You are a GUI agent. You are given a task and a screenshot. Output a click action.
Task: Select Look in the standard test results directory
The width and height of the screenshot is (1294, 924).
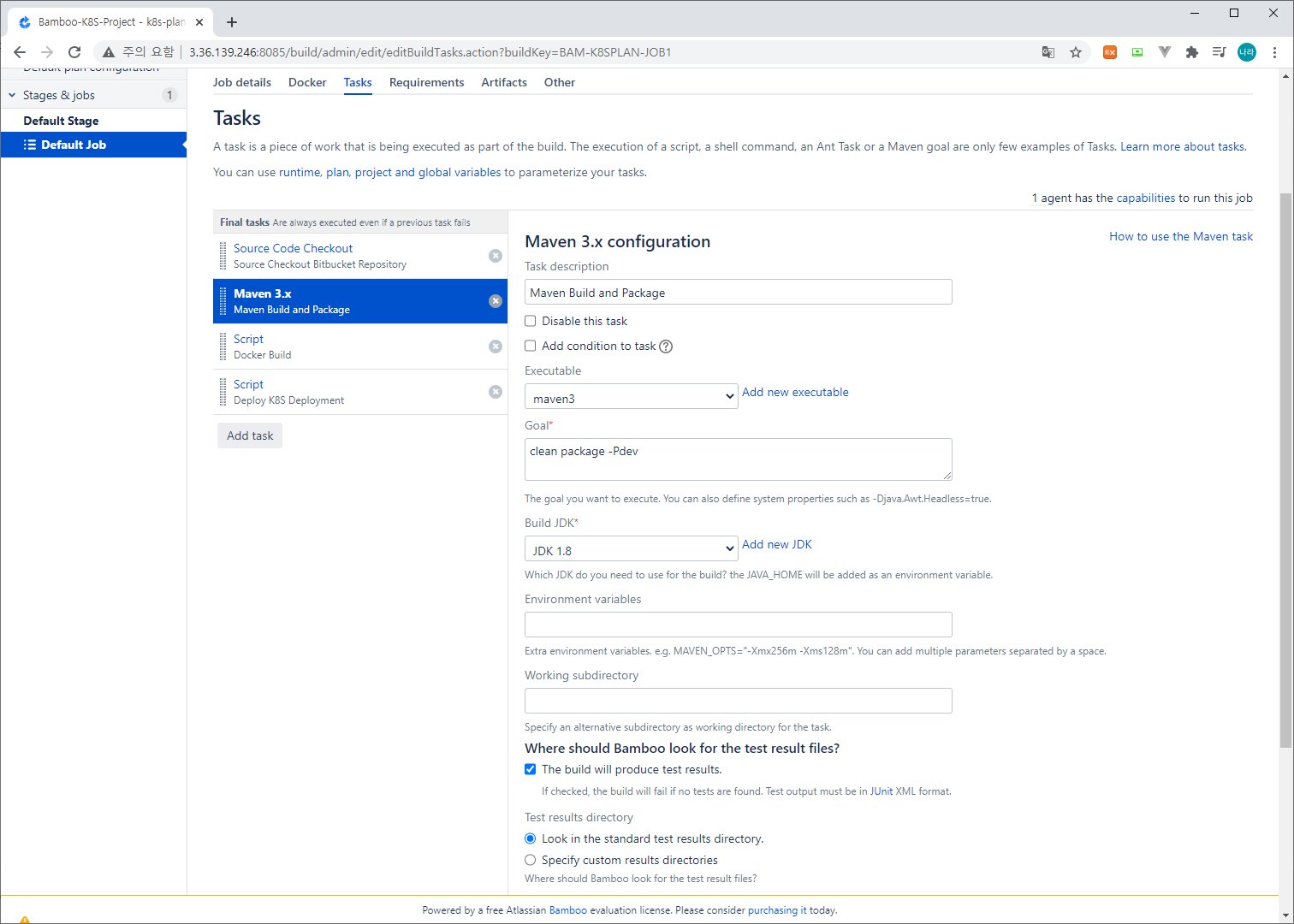pyautogui.click(x=531, y=838)
